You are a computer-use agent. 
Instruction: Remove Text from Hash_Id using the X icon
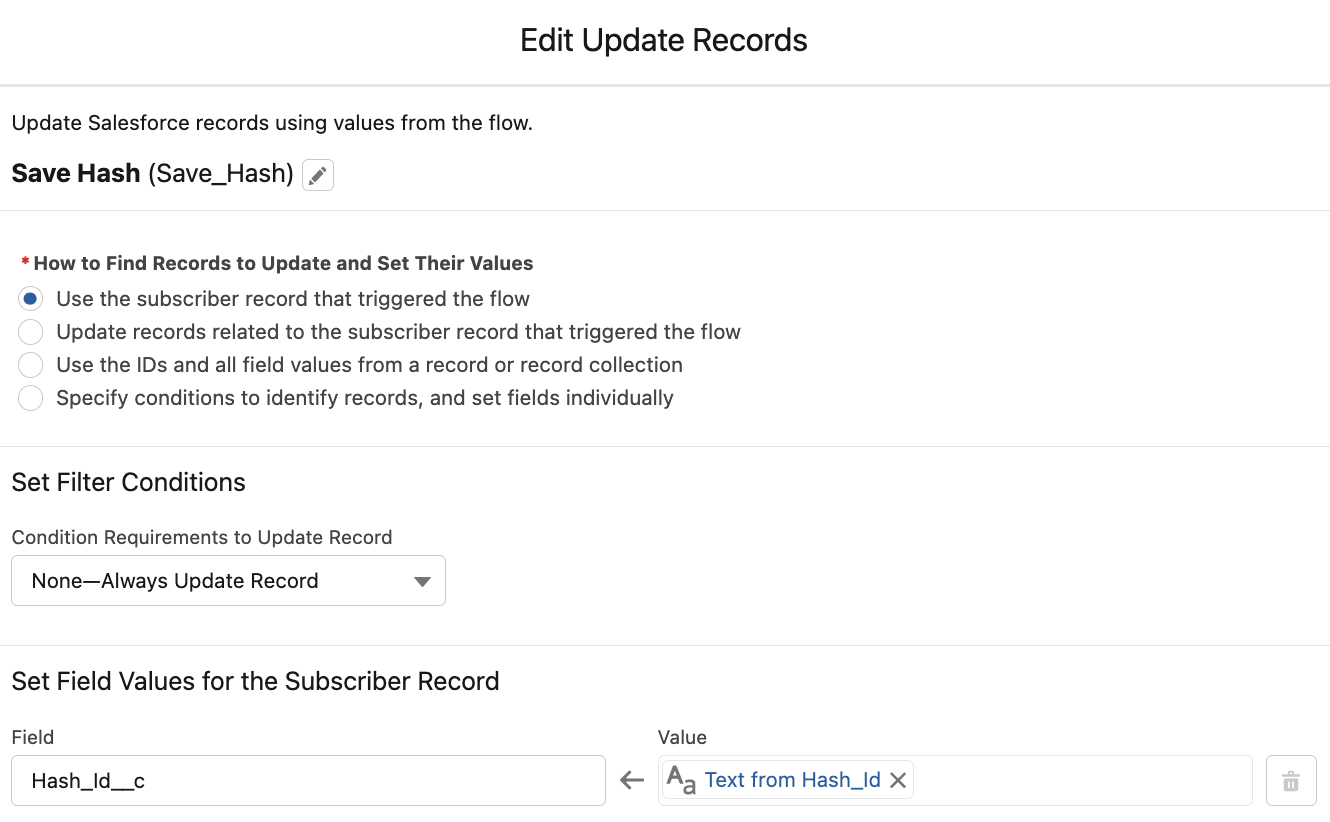[x=897, y=780]
